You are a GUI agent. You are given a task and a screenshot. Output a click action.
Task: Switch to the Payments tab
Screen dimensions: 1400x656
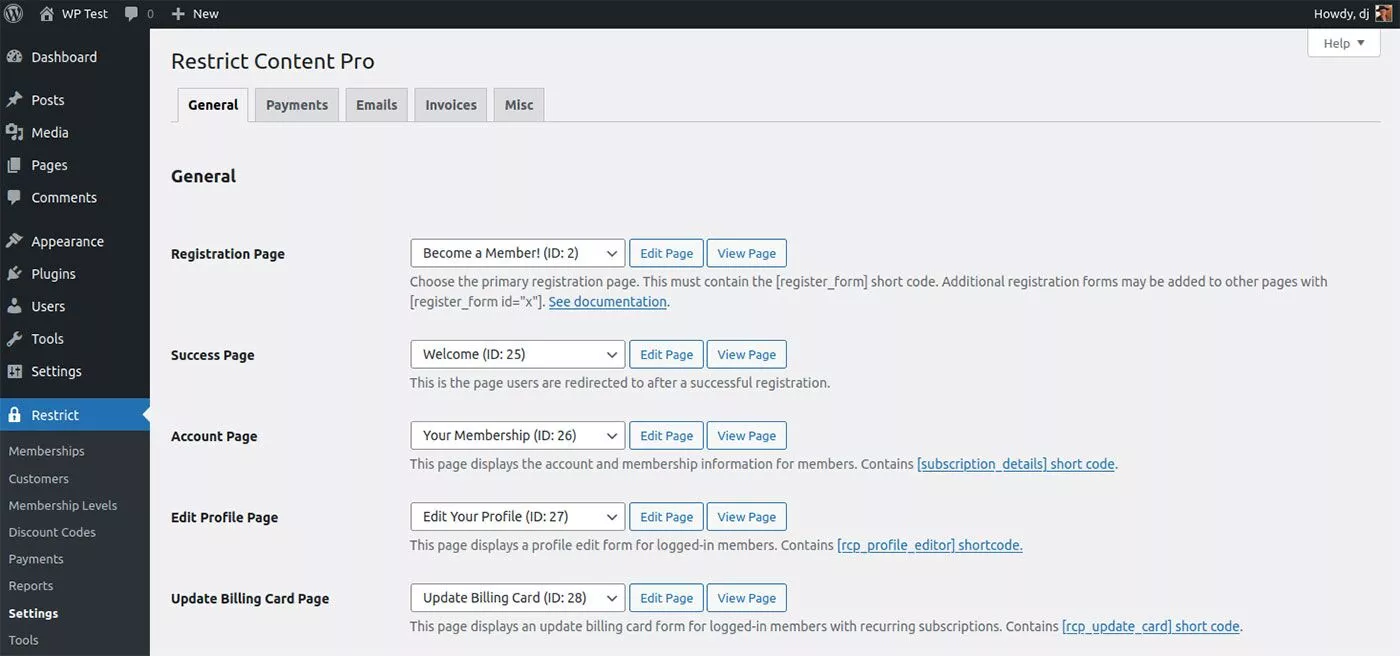tap(297, 105)
